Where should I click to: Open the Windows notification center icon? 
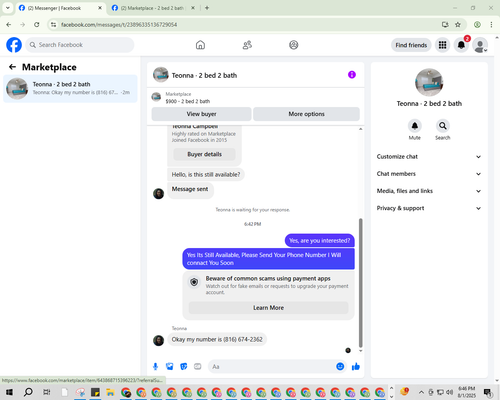click(x=488, y=392)
